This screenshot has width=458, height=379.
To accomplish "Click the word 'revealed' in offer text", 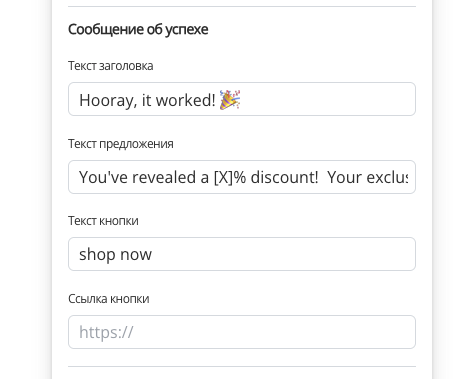I will [x=164, y=177].
